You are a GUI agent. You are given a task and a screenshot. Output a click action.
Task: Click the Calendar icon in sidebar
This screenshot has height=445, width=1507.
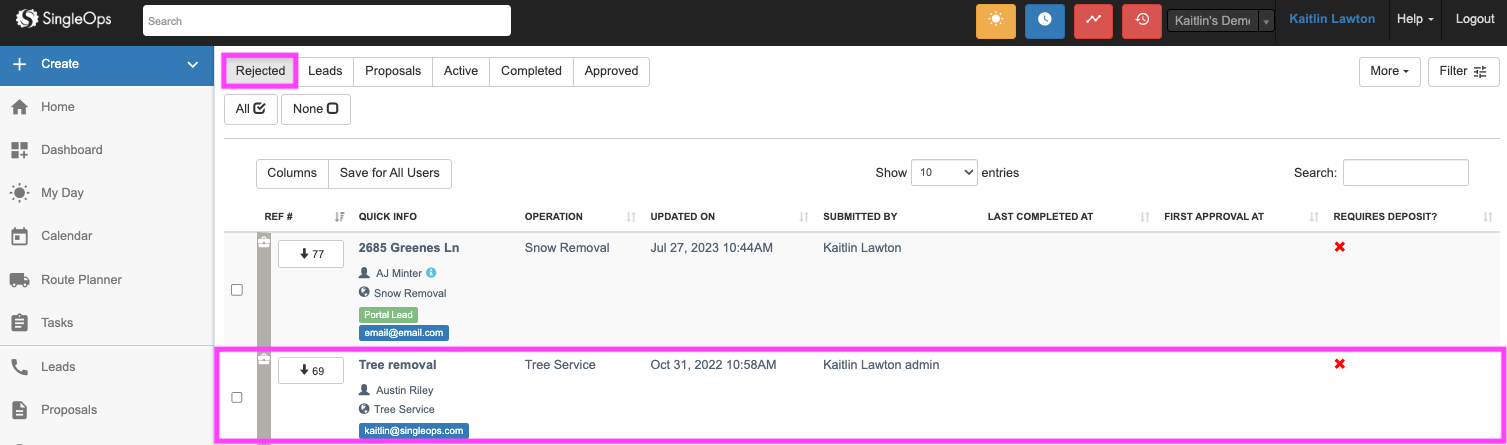click(19, 236)
